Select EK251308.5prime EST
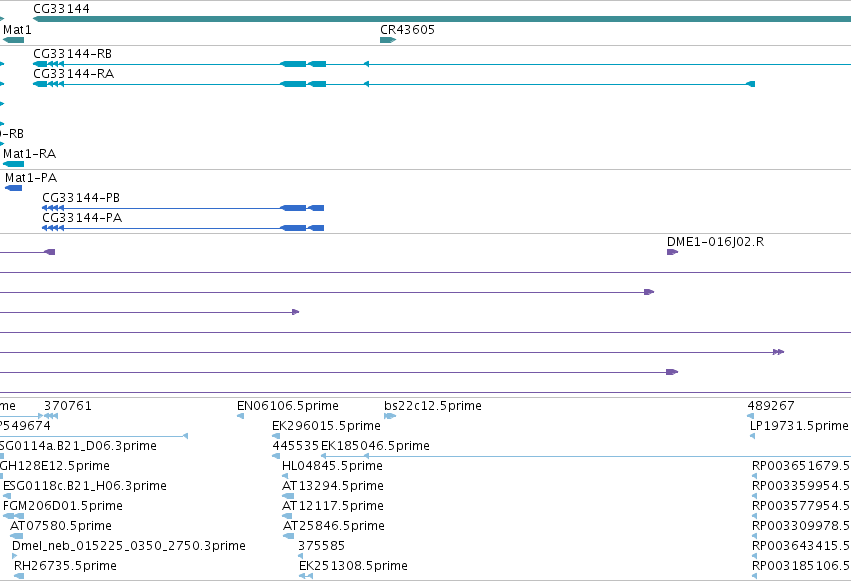 tap(306, 576)
